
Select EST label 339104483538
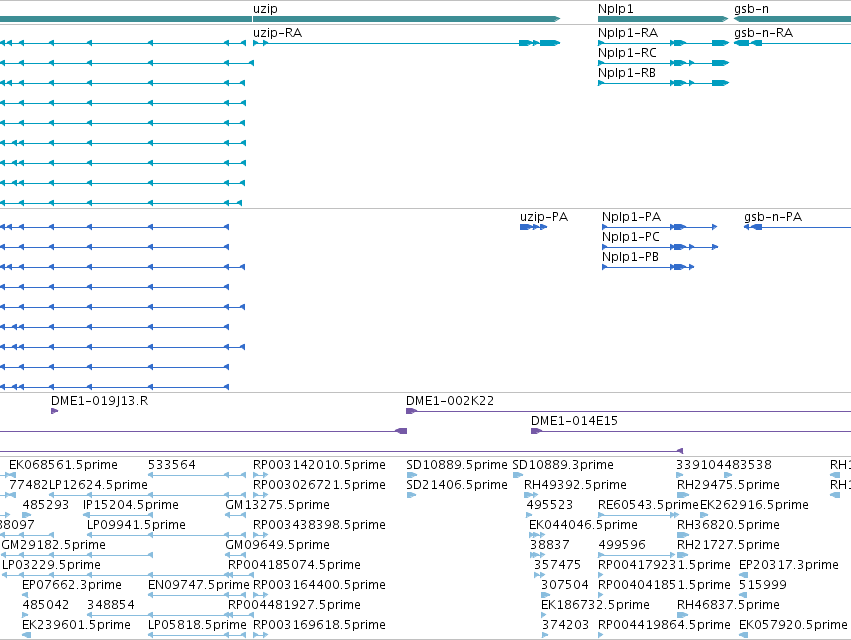click(724, 465)
